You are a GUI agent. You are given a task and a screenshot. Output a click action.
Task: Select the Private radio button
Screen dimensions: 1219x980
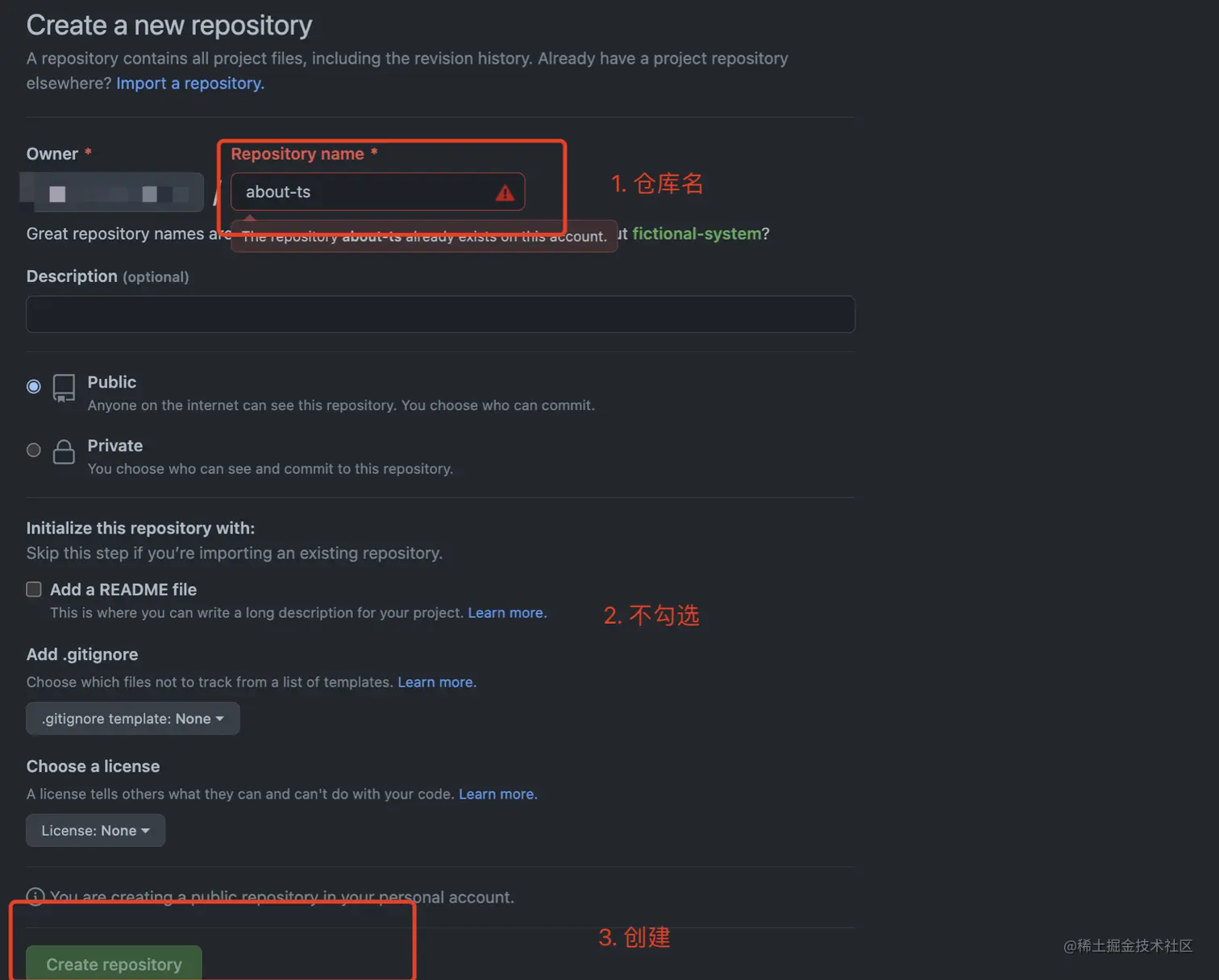pyautogui.click(x=34, y=451)
